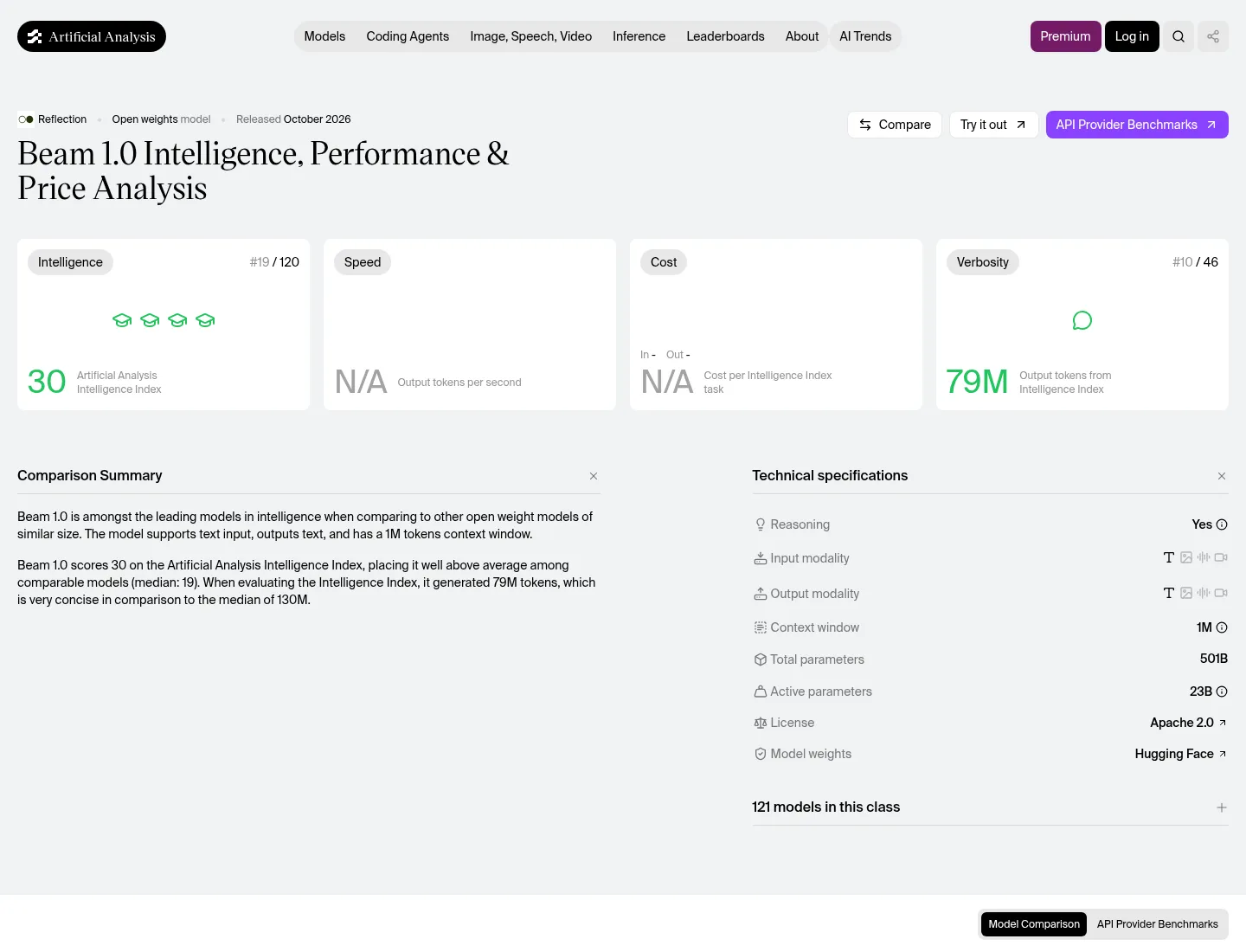Click the Reflection creator logo icon

tap(26, 119)
